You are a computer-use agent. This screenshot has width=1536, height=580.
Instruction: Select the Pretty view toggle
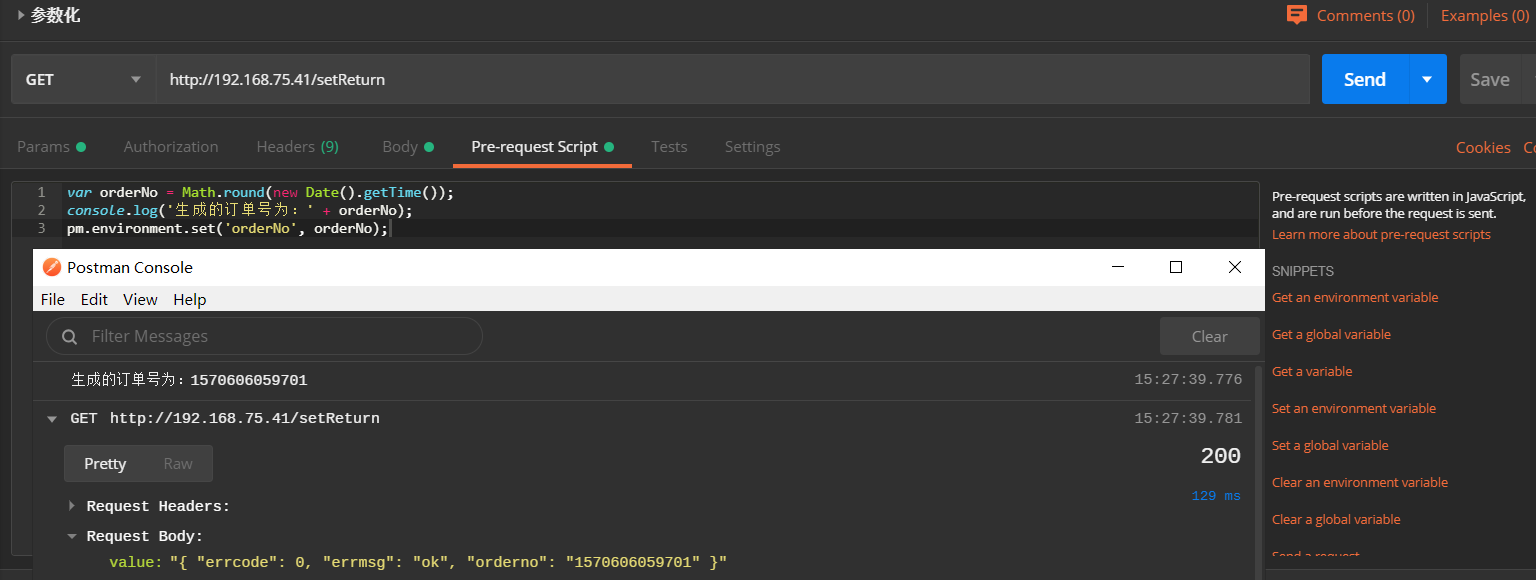coord(105,463)
